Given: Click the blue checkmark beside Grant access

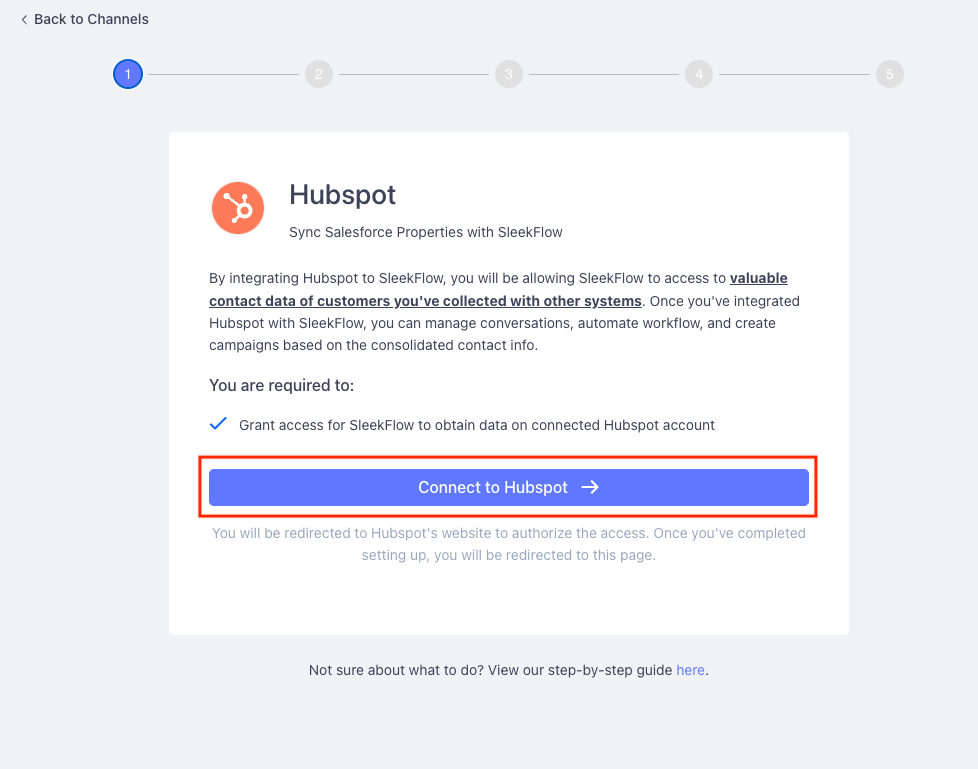Looking at the screenshot, I should 218,424.
